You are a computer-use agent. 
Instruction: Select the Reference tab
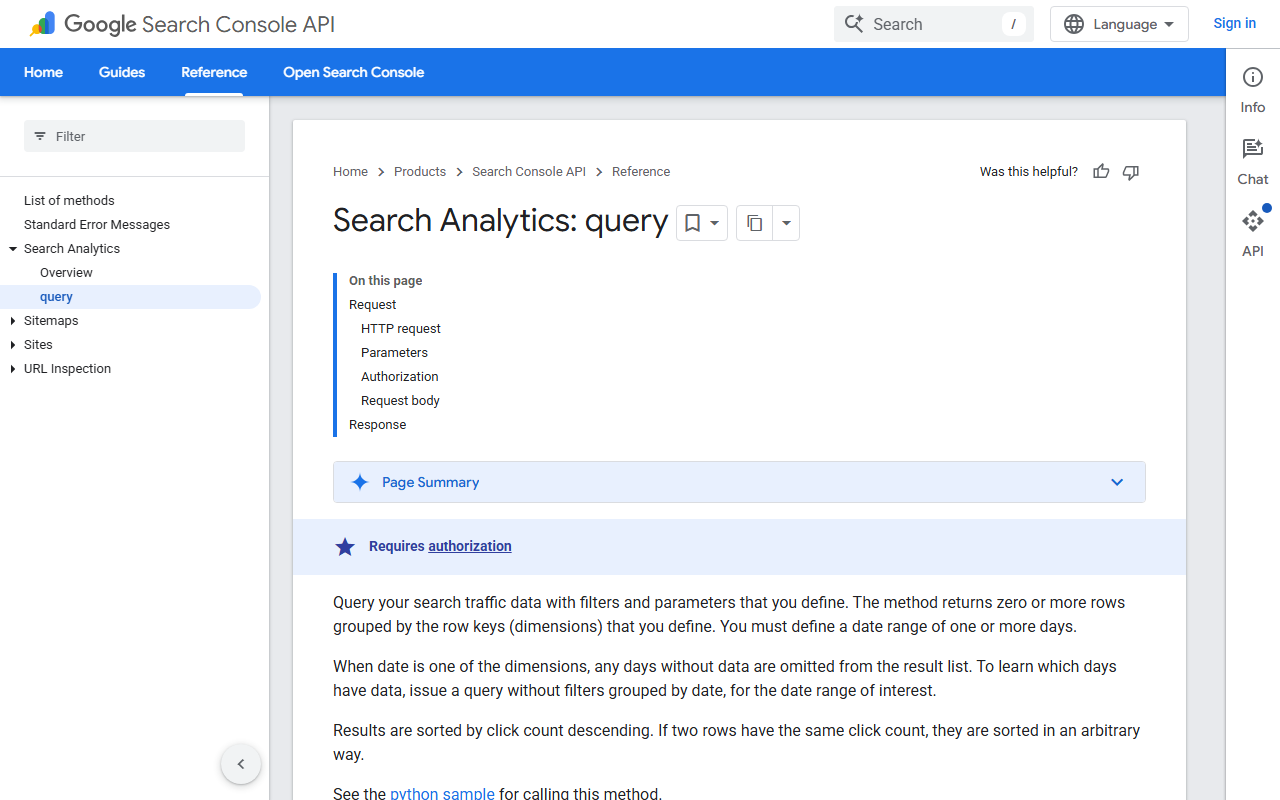click(x=214, y=72)
